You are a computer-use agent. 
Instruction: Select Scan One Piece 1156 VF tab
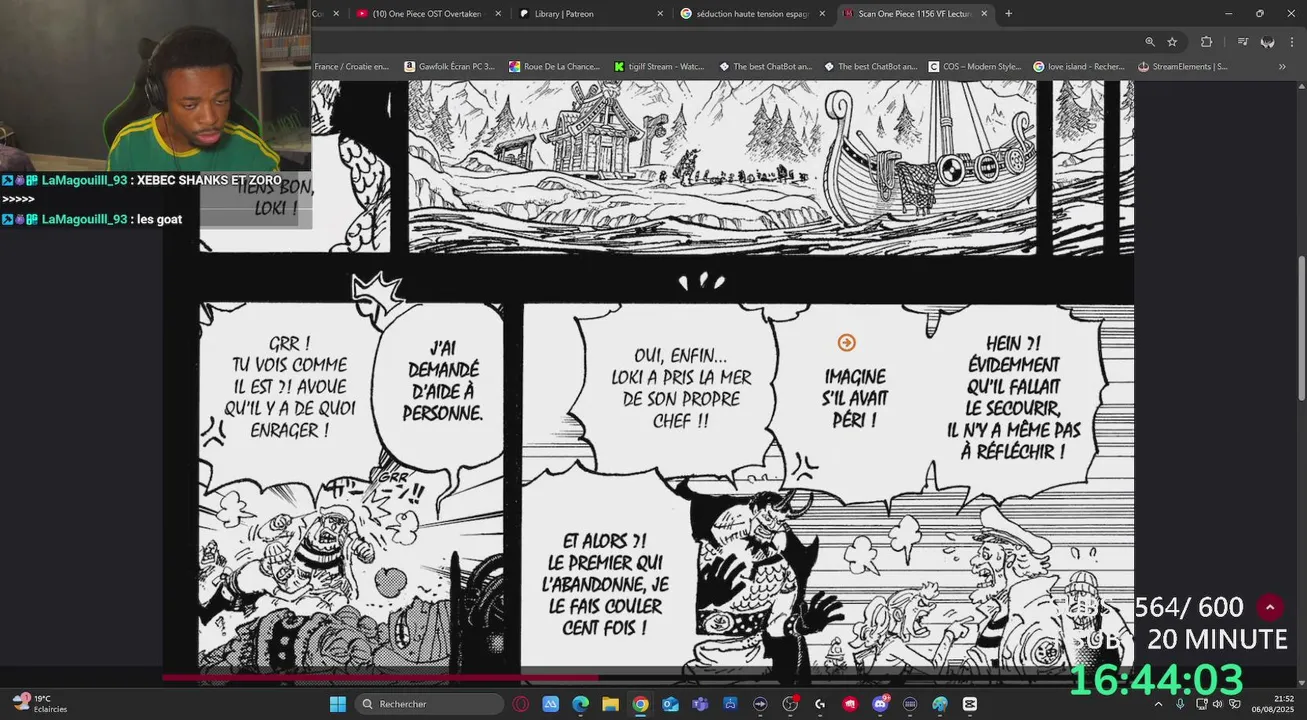pyautogui.click(x=914, y=14)
